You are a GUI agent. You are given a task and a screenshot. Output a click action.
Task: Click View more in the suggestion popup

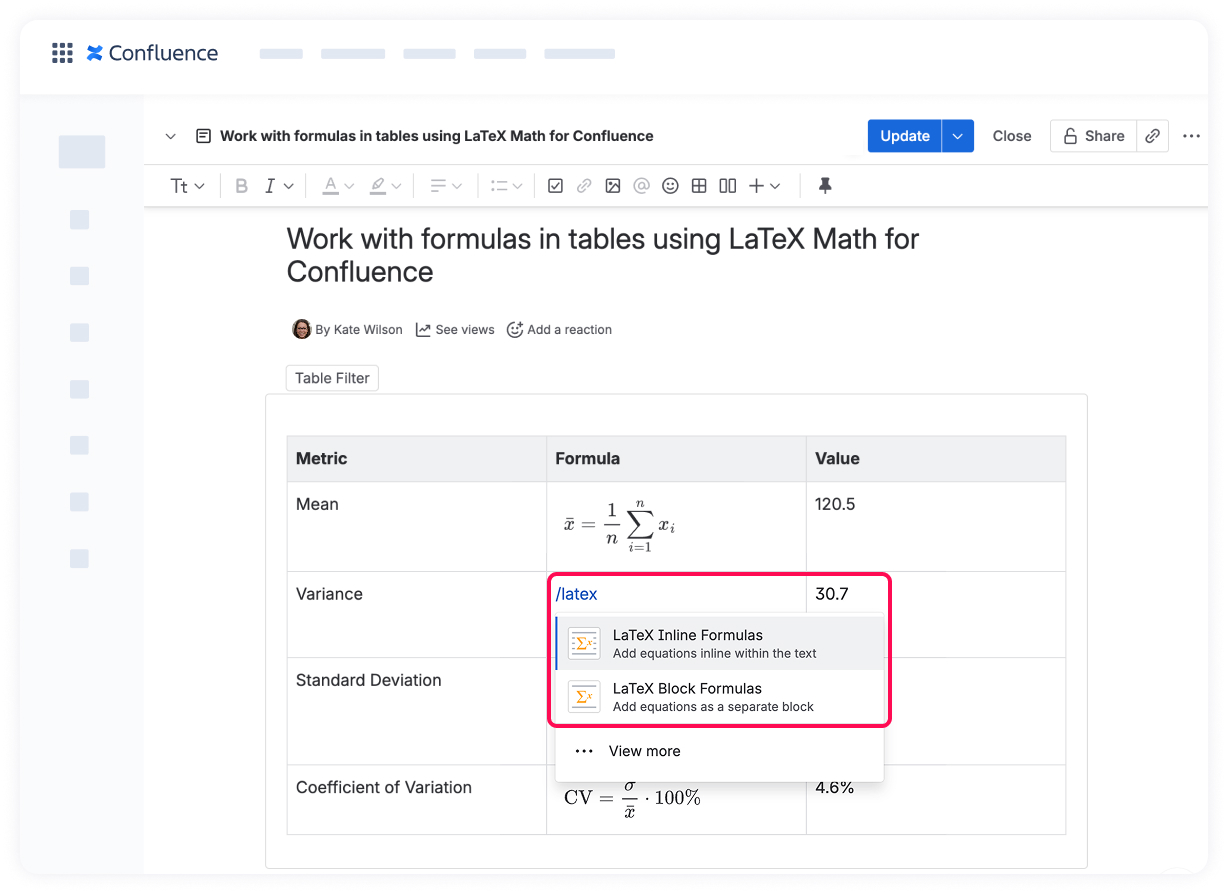tap(644, 751)
